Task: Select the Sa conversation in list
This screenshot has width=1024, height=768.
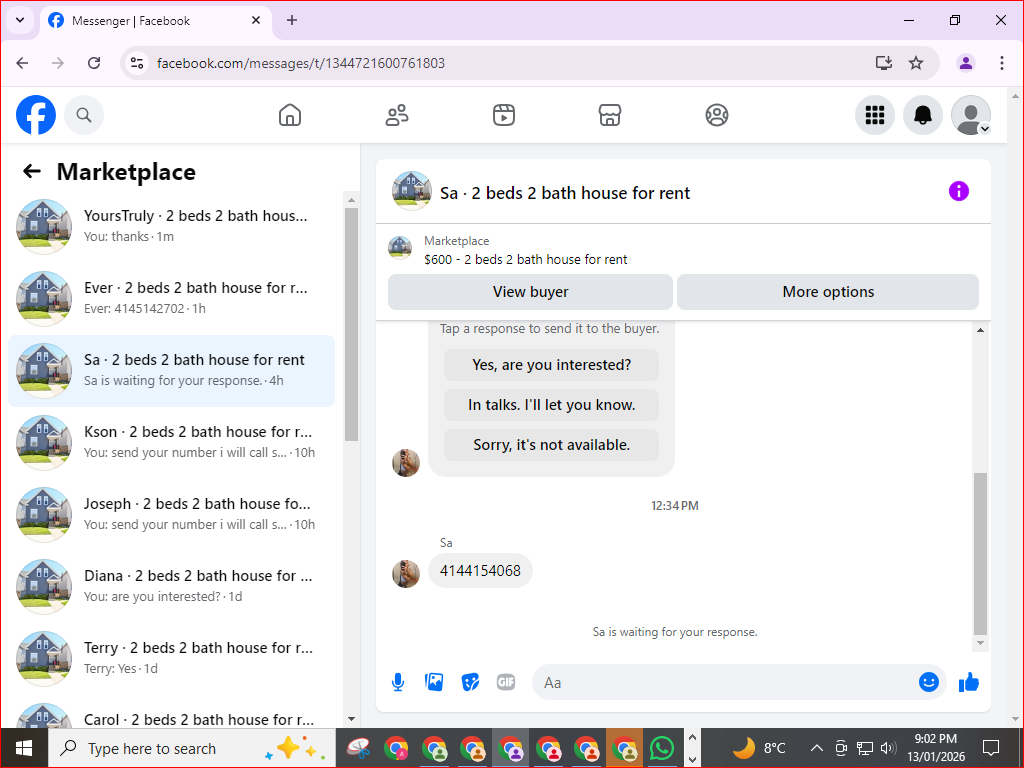Action: (x=172, y=370)
